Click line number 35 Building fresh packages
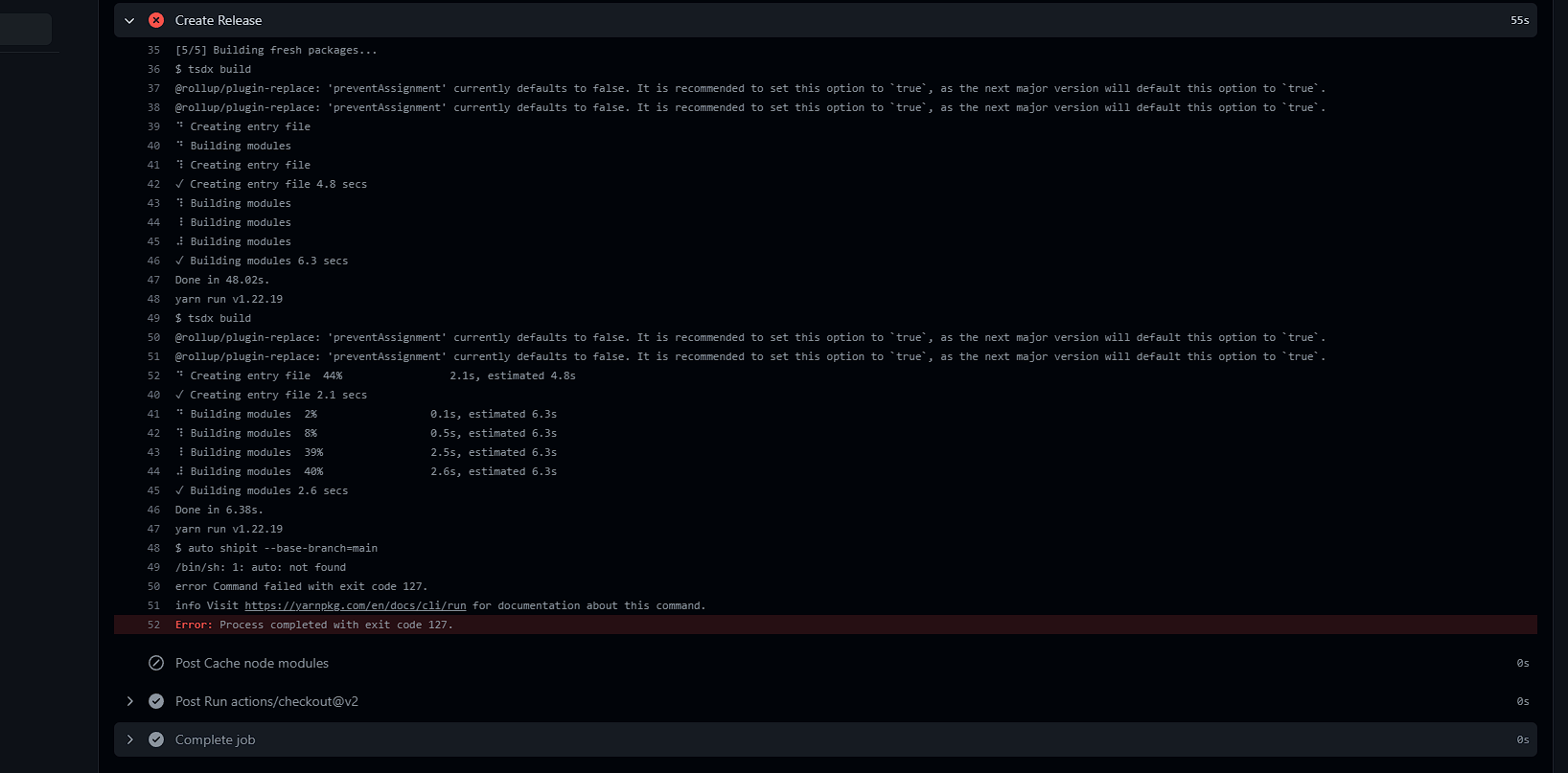 pos(153,50)
